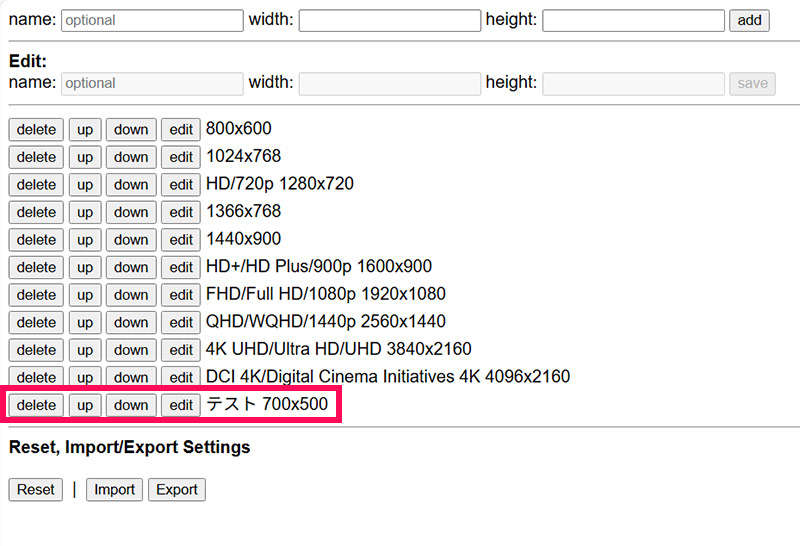800x546 pixels.
Task: Edit the 800x600 entry
Action: click(x=181, y=130)
